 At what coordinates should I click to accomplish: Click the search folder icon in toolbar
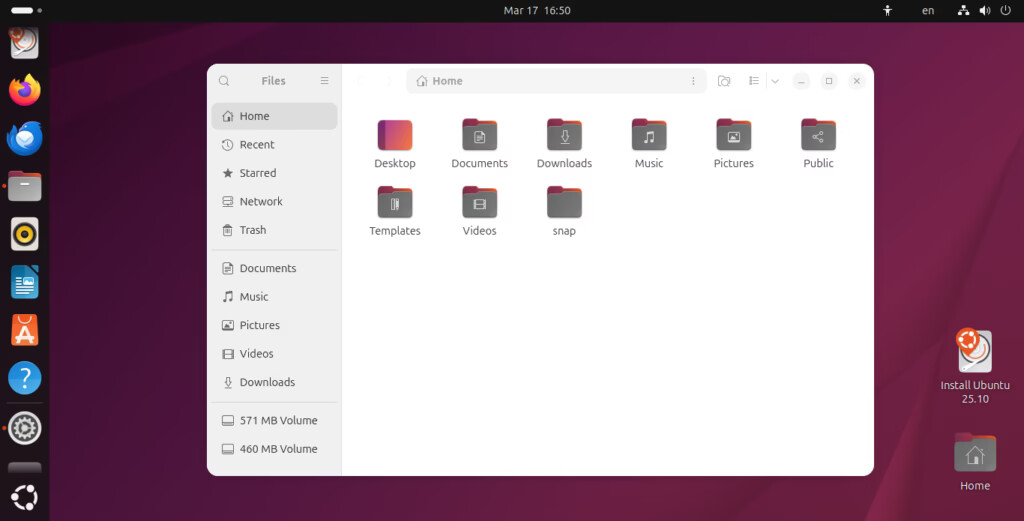tap(724, 81)
